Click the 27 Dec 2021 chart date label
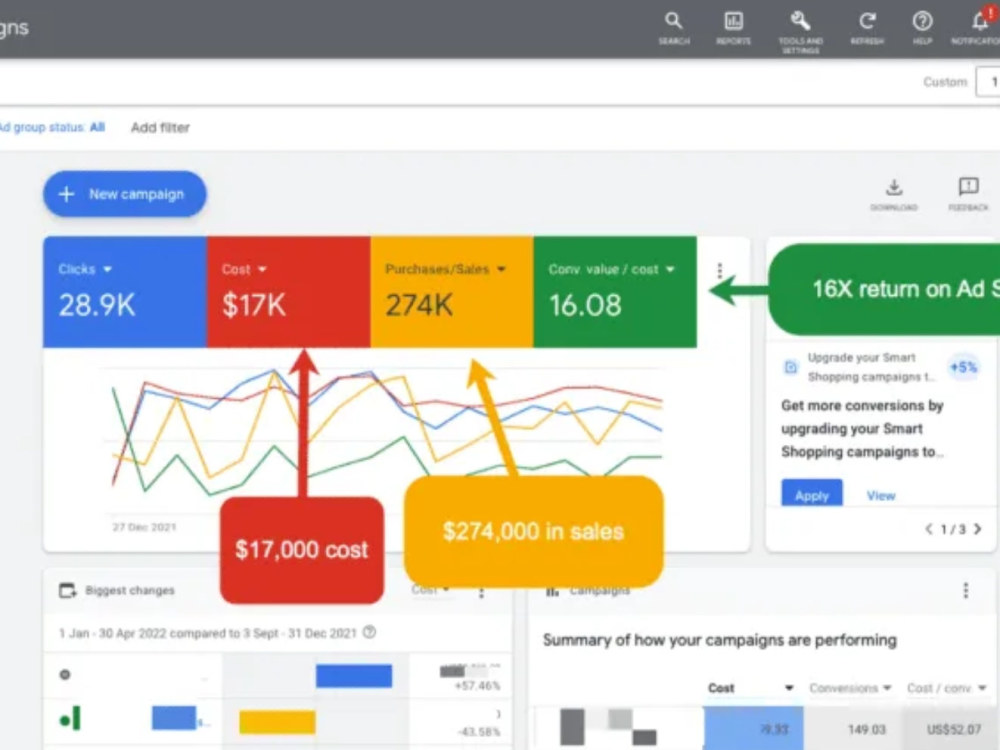Viewport: 1000px width, 750px height. click(x=144, y=527)
